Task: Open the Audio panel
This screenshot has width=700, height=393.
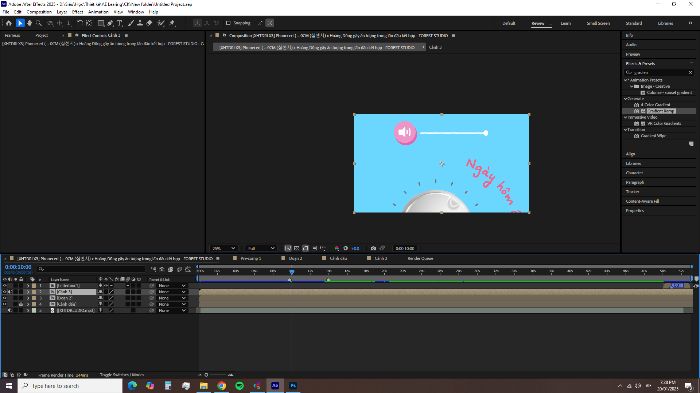Action: (631, 45)
